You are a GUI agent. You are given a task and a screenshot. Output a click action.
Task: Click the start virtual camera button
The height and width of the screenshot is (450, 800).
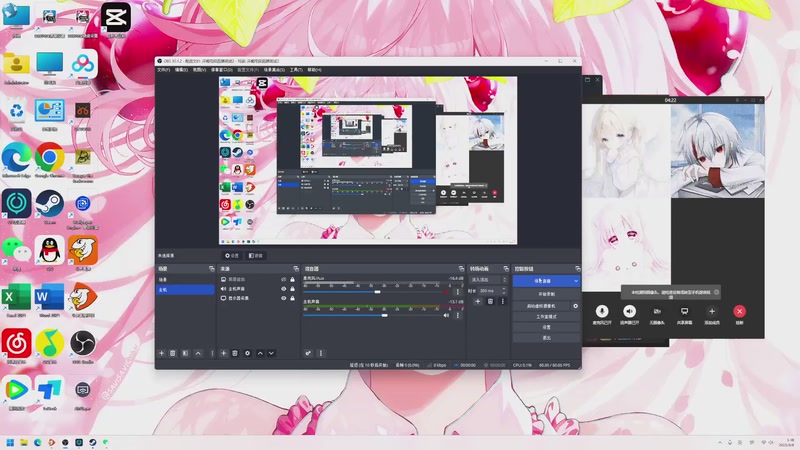point(542,306)
